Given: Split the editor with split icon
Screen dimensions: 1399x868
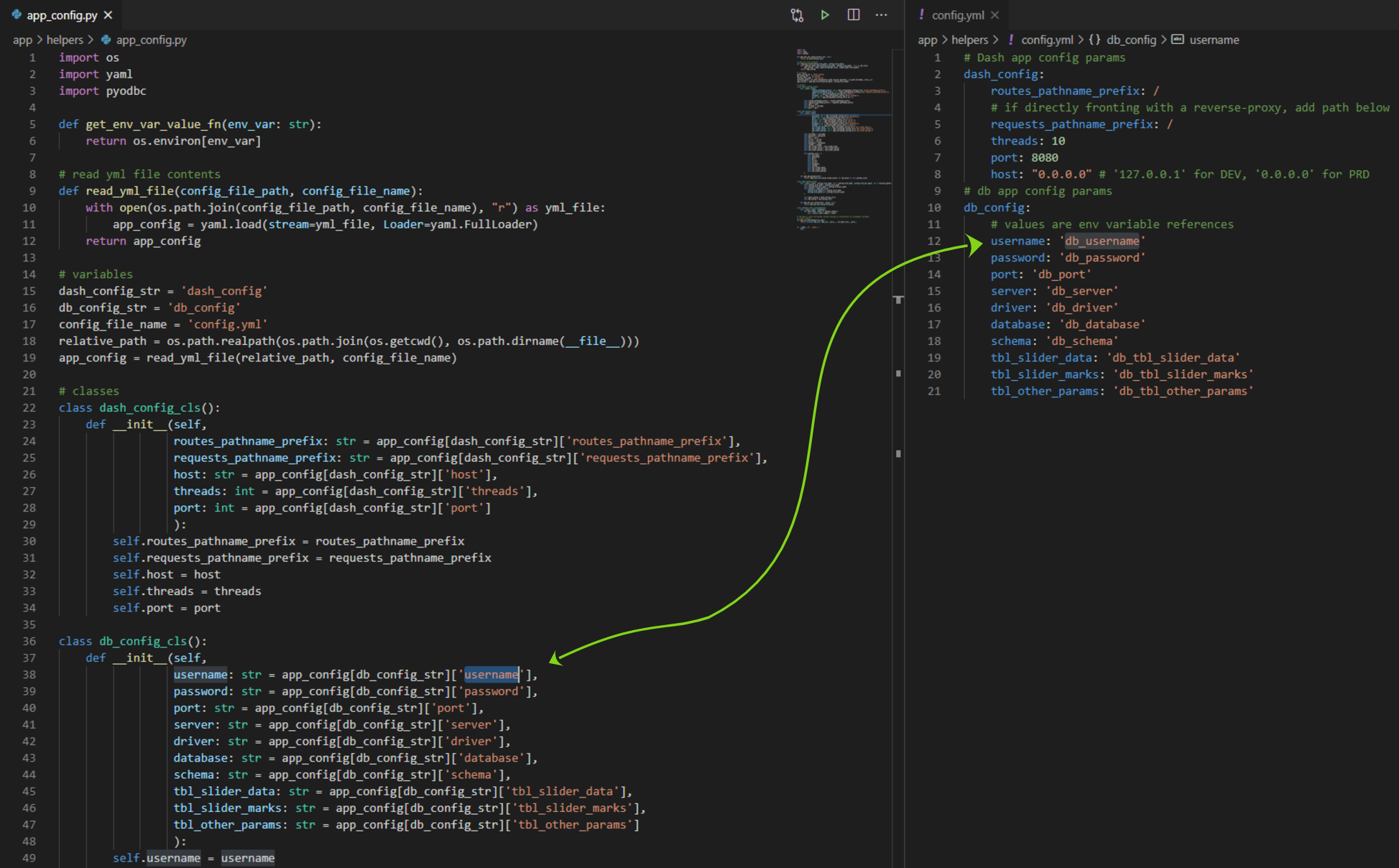Looking at the screenshot, I should (x=854, y=15).
